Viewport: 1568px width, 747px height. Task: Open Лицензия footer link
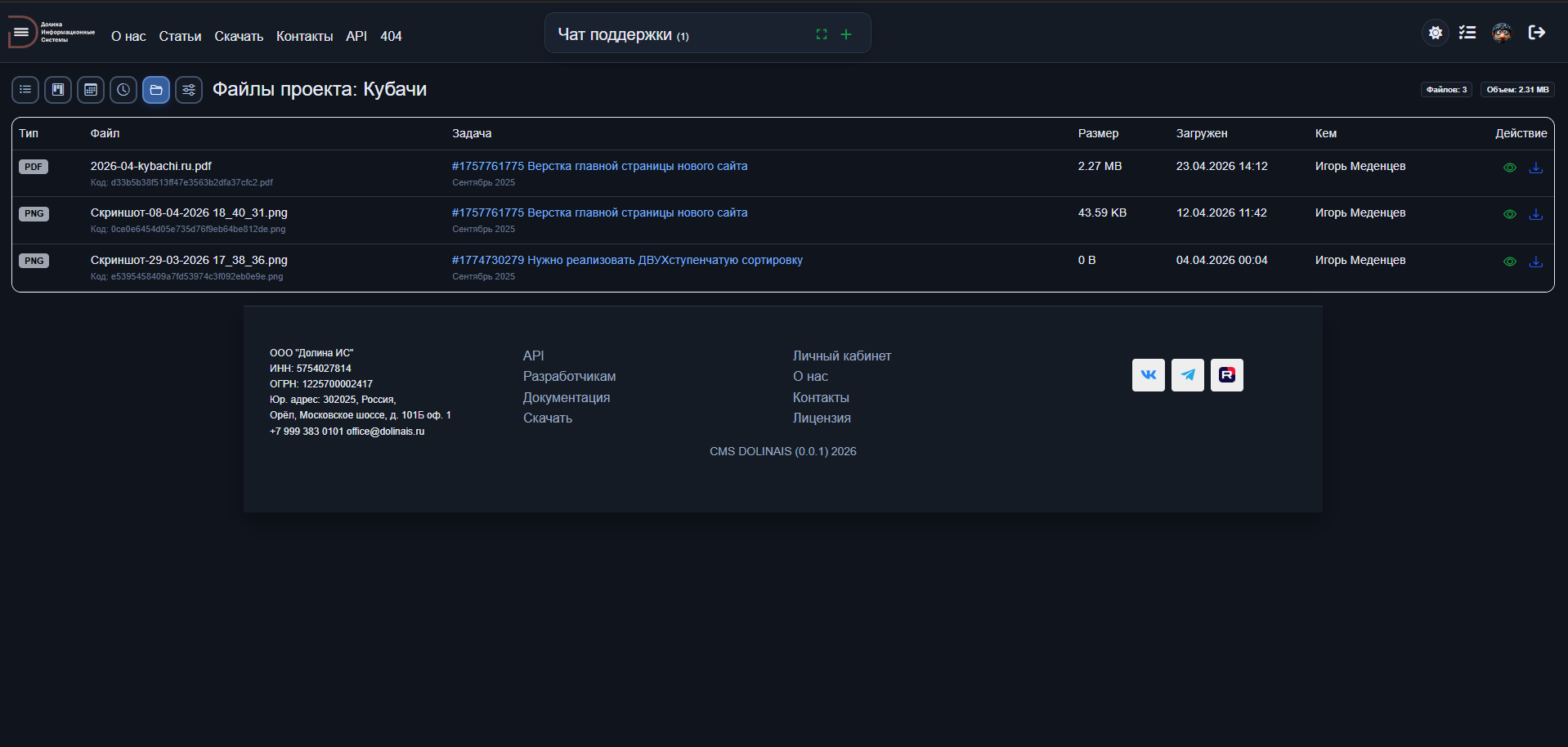click(x=822, y=418)
